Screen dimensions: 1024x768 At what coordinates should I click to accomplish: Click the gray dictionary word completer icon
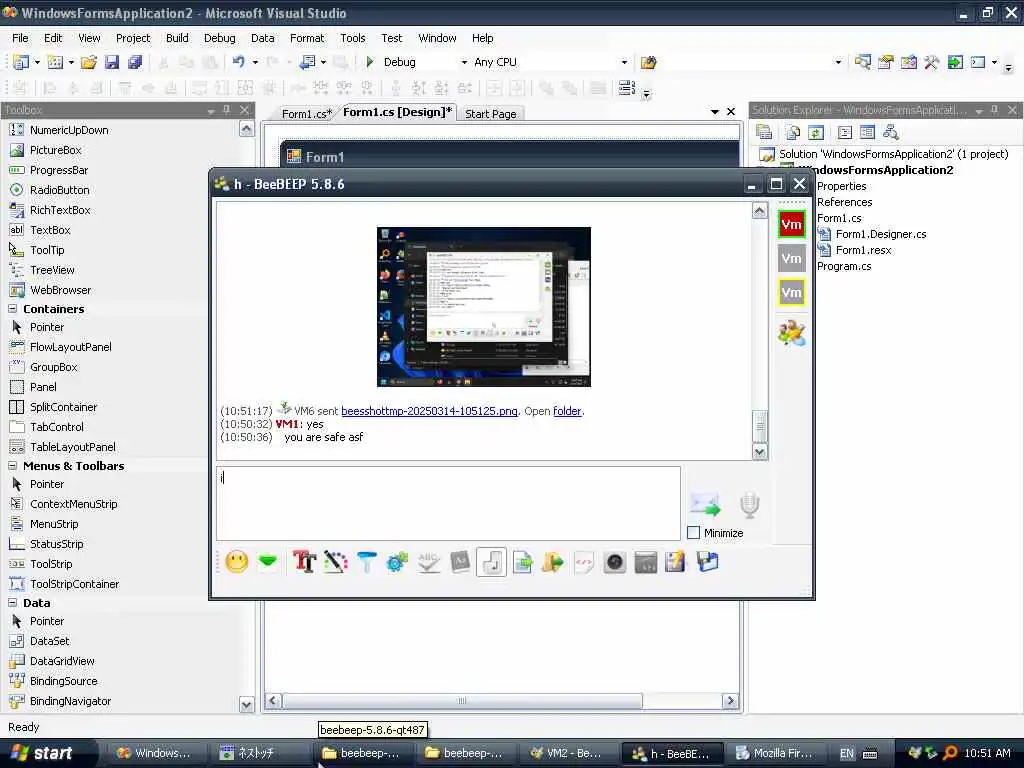(460, 562)
